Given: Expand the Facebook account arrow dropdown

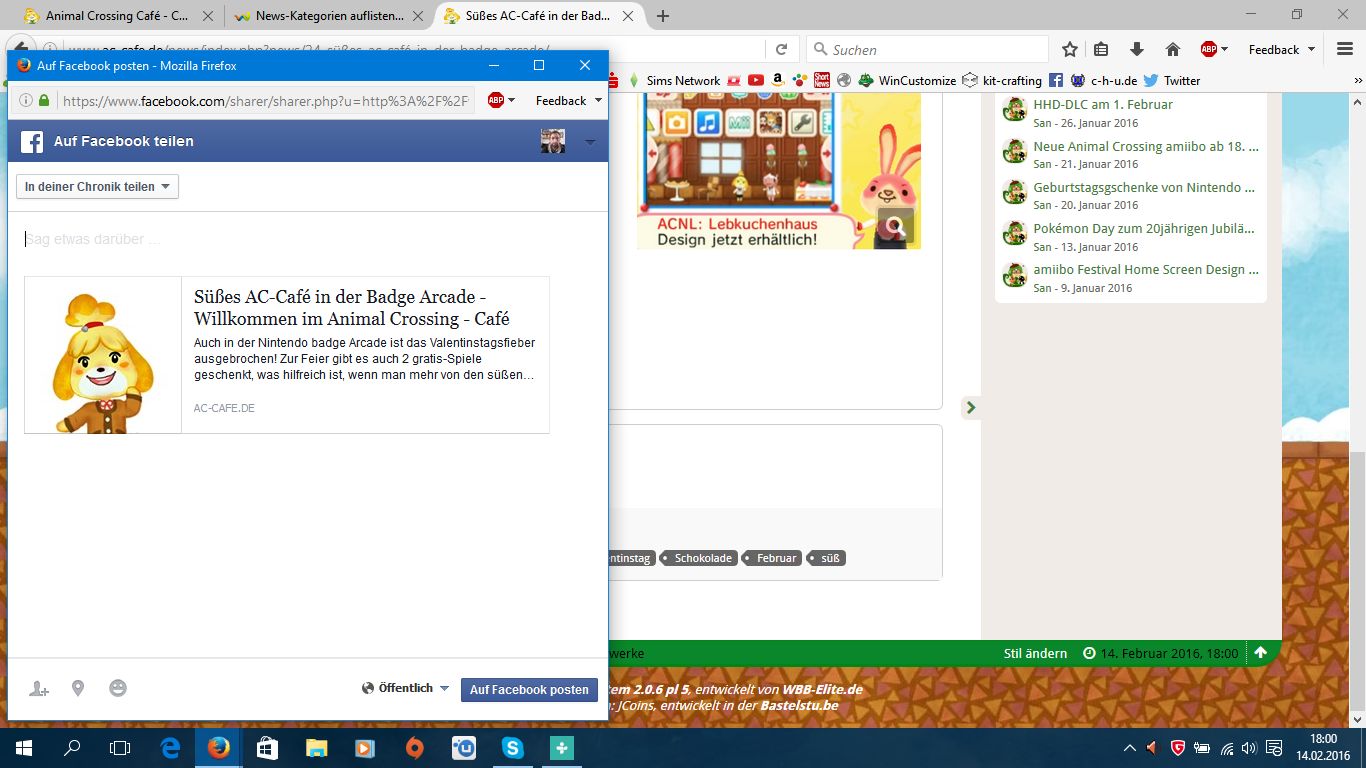Looking at the screenshot, I should (590, 142).
